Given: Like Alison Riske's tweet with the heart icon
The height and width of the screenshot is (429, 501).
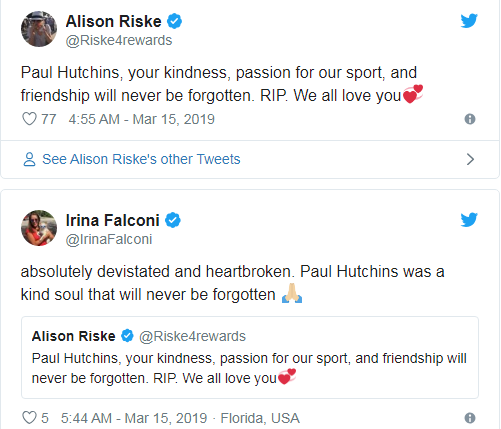Looking at the screenshot, I should click(x=29, y=119).
